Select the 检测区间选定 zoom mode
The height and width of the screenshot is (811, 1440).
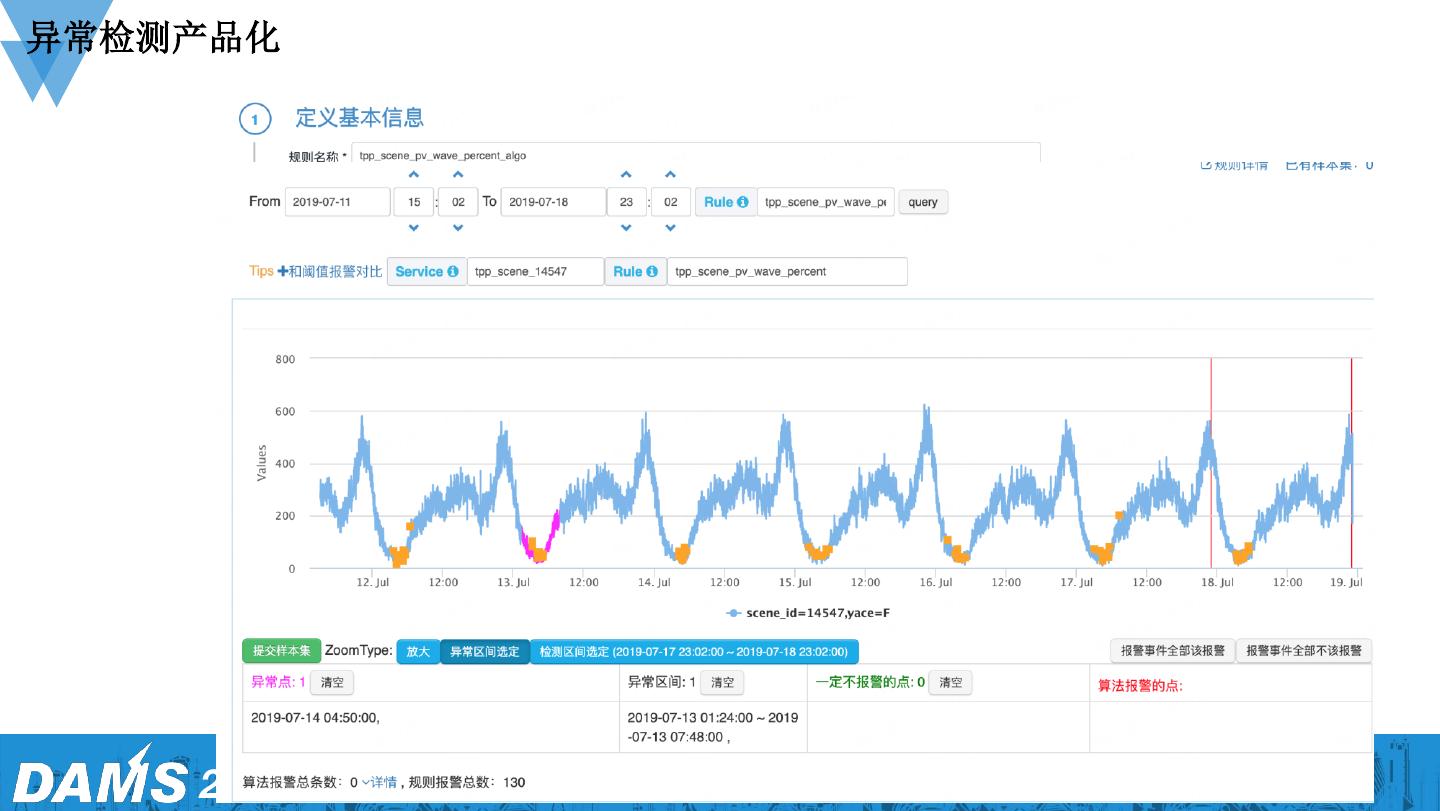[x=693, y=651]
